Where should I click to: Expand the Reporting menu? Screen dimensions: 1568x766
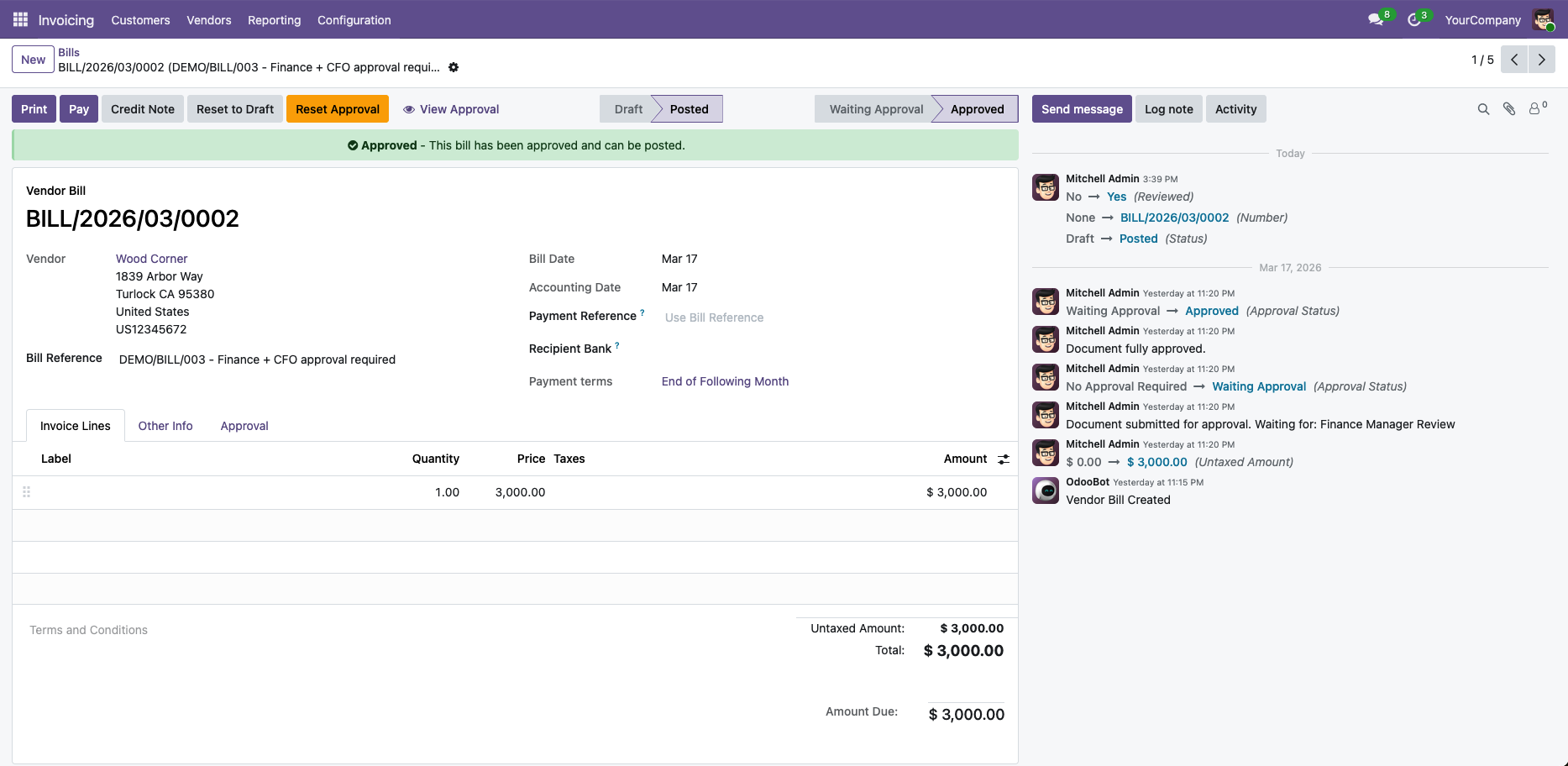pos(274,20)
